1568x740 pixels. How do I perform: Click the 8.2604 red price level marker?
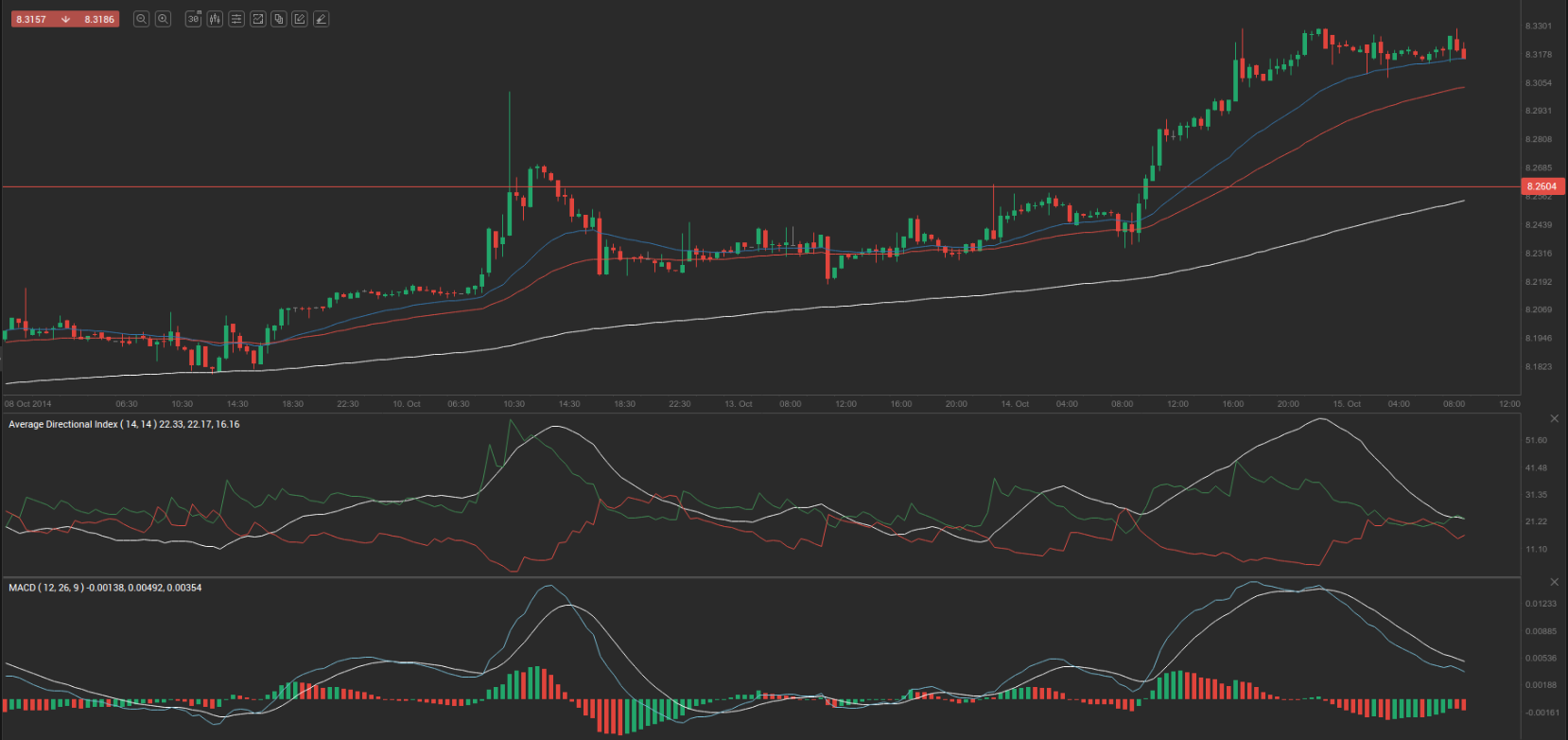point(1542,186)
